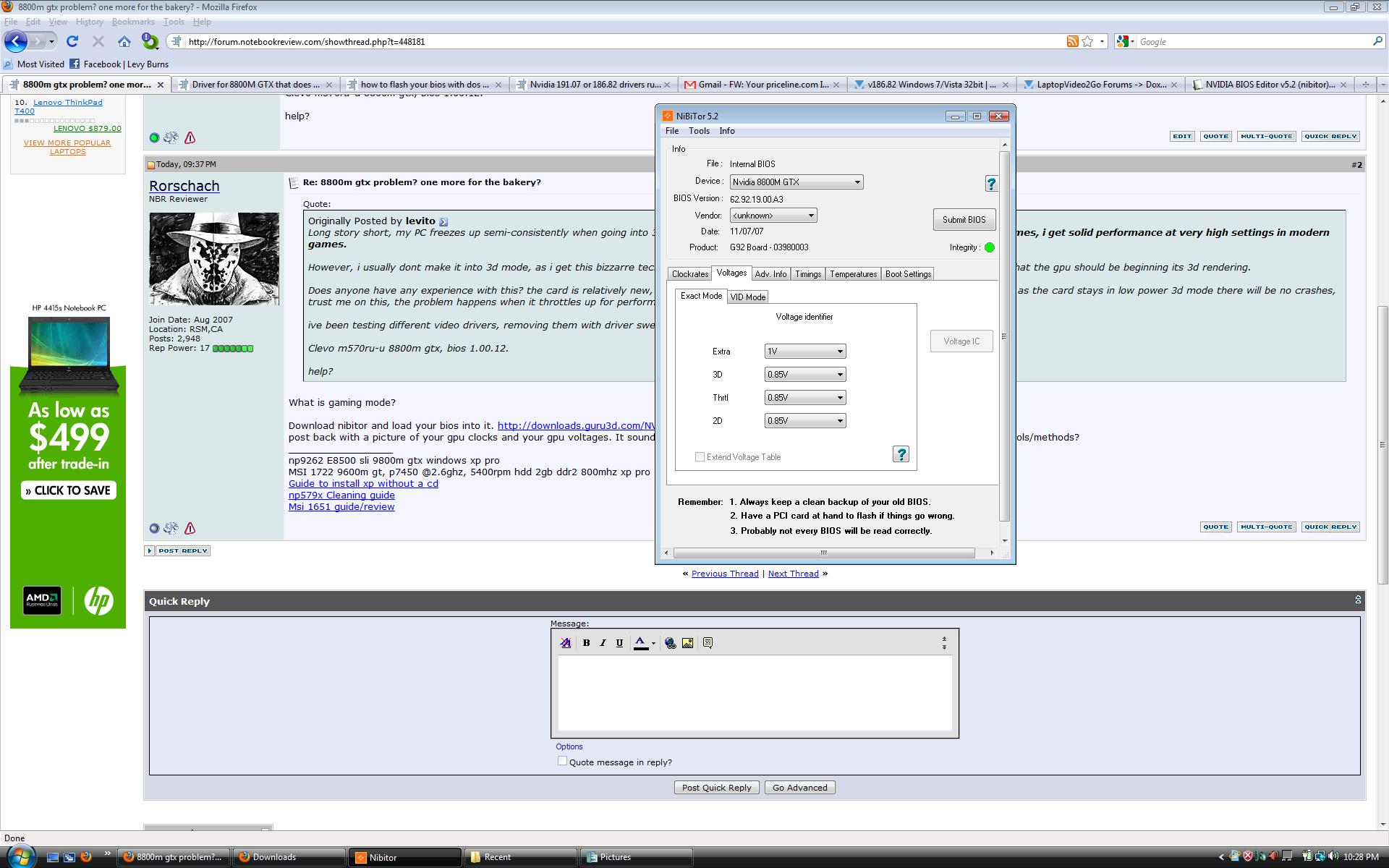1389x868 pixels.
Task: Toggle bold in Quick Reply editor
Action: coord(587,642)
